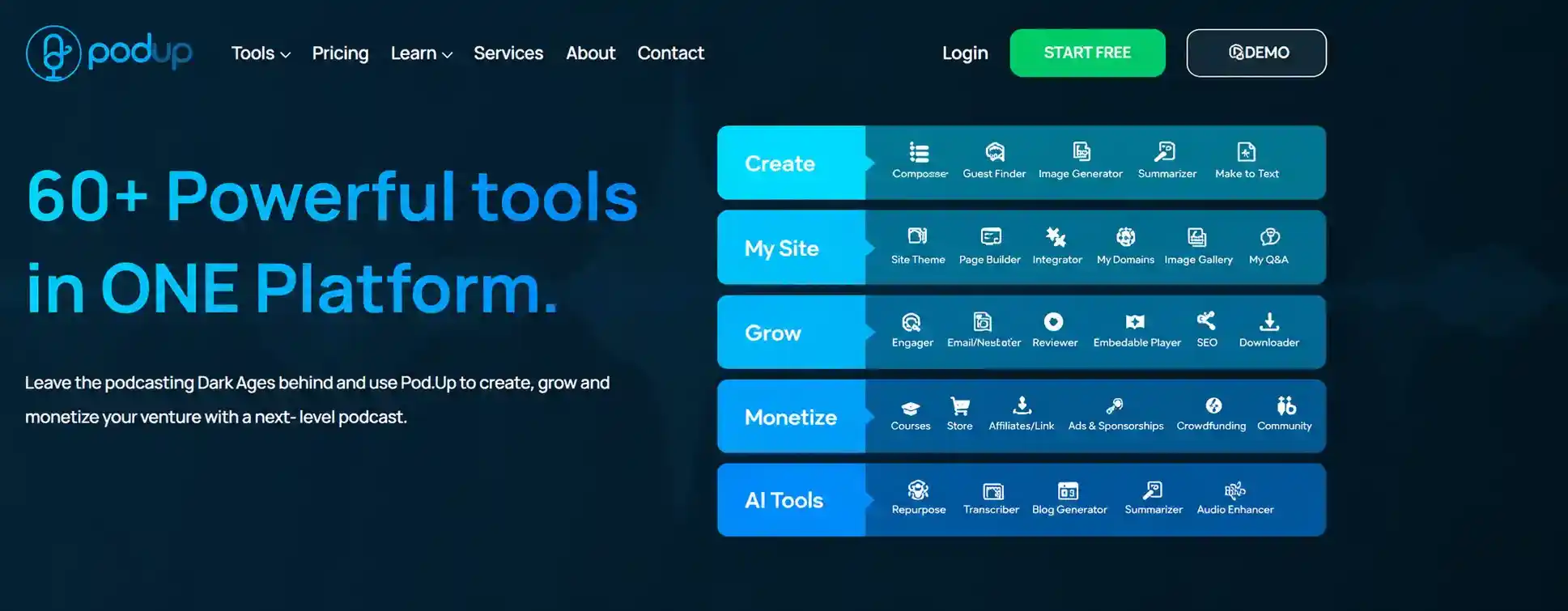
Task: Click the Podup logo
Action: pos(109,53)
